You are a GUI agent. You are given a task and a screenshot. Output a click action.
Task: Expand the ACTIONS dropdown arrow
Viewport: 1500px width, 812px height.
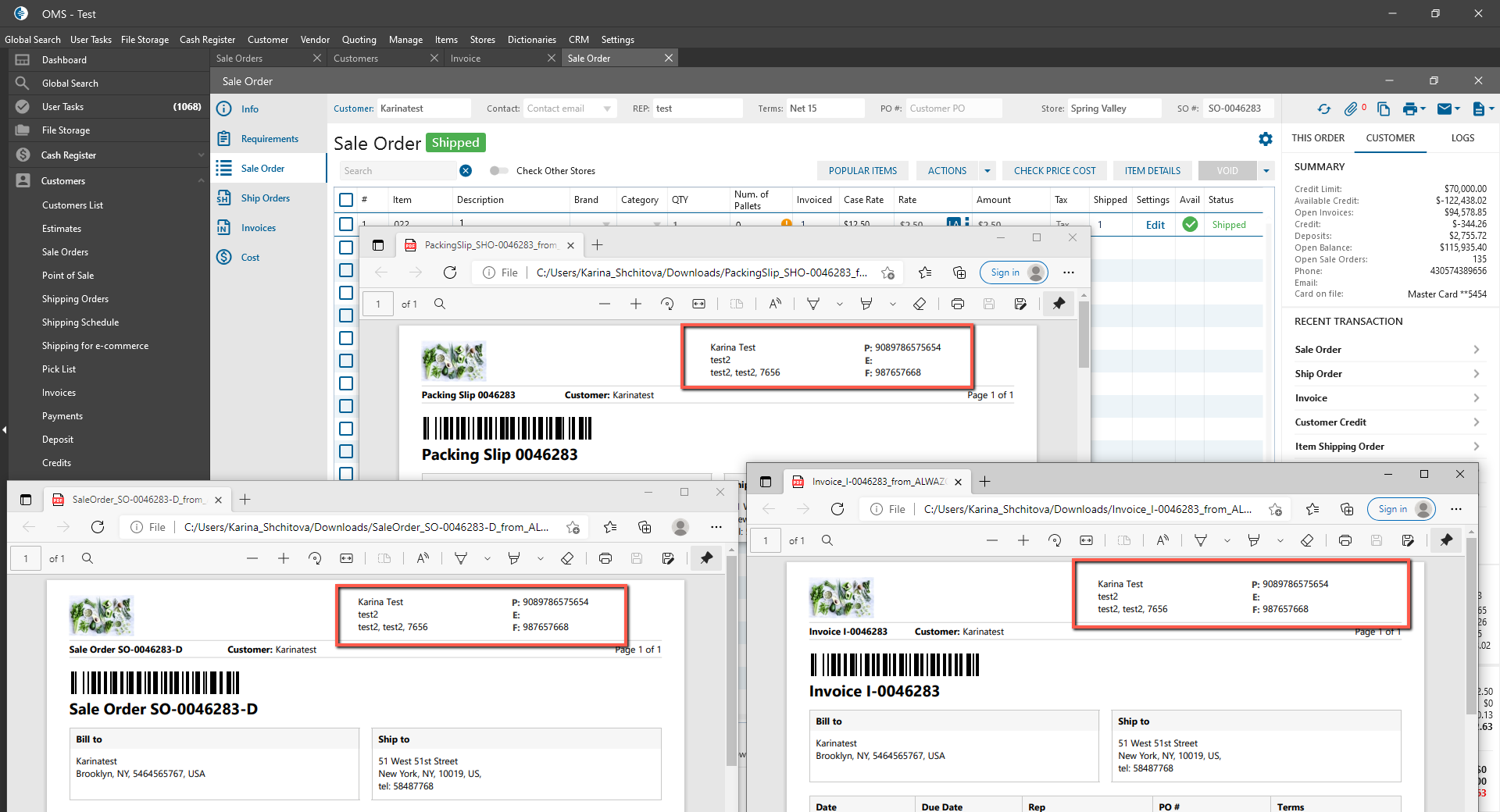click(x=987, y=171)
